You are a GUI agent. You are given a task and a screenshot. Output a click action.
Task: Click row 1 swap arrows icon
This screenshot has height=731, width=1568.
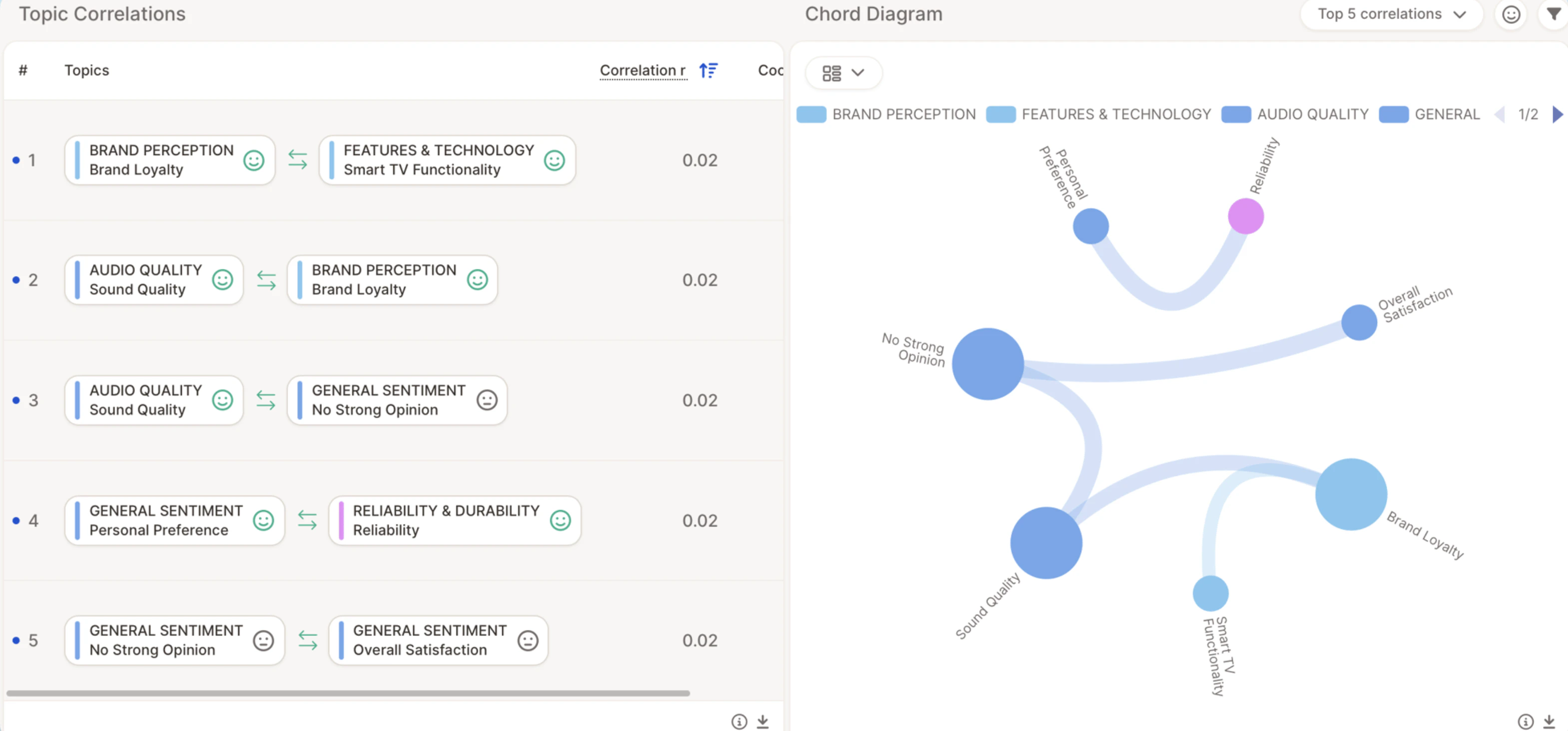tap(298, 160)
